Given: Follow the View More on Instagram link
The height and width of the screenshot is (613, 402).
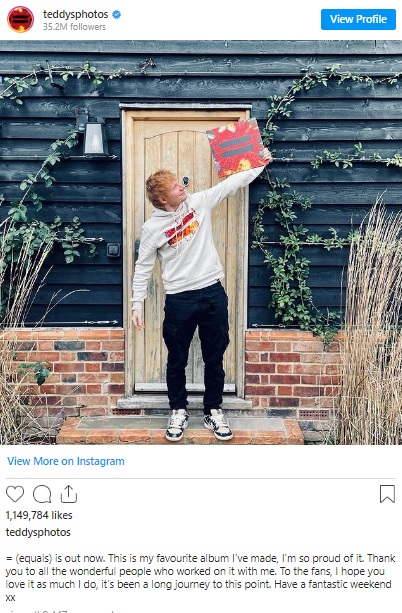Looking at the screenshot, I should click(66, 461).
